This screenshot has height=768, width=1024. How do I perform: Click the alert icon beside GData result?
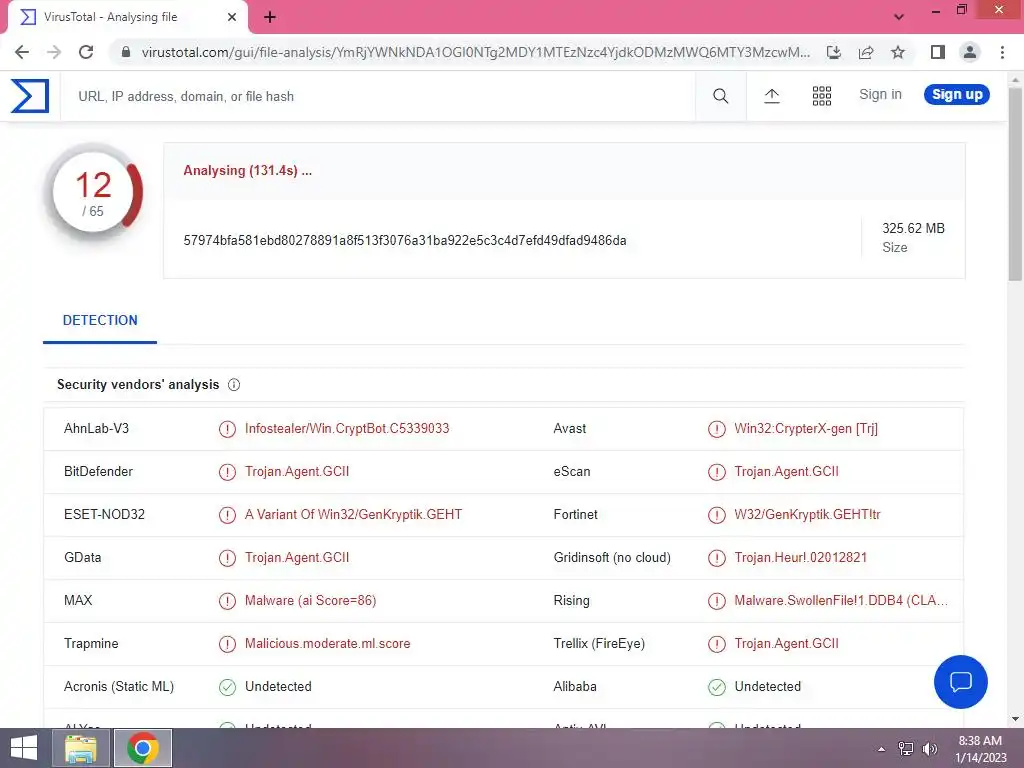coord(227,558)
